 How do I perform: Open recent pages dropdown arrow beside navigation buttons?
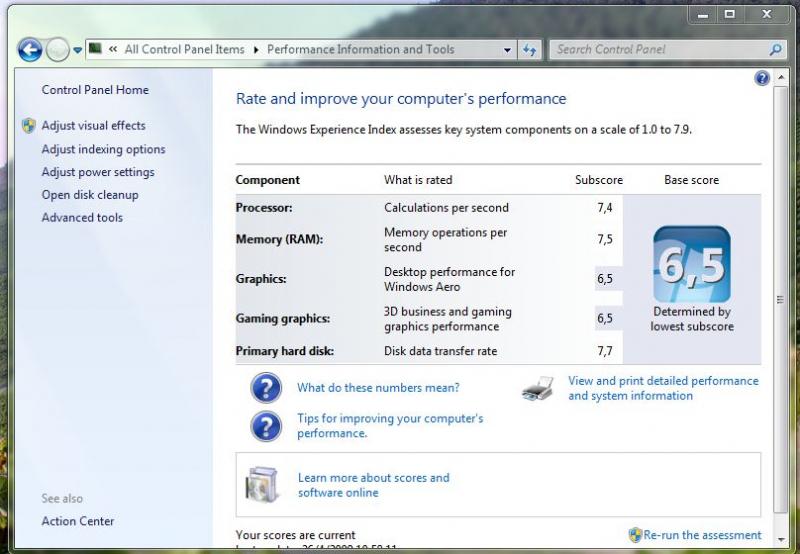[77, 50]
